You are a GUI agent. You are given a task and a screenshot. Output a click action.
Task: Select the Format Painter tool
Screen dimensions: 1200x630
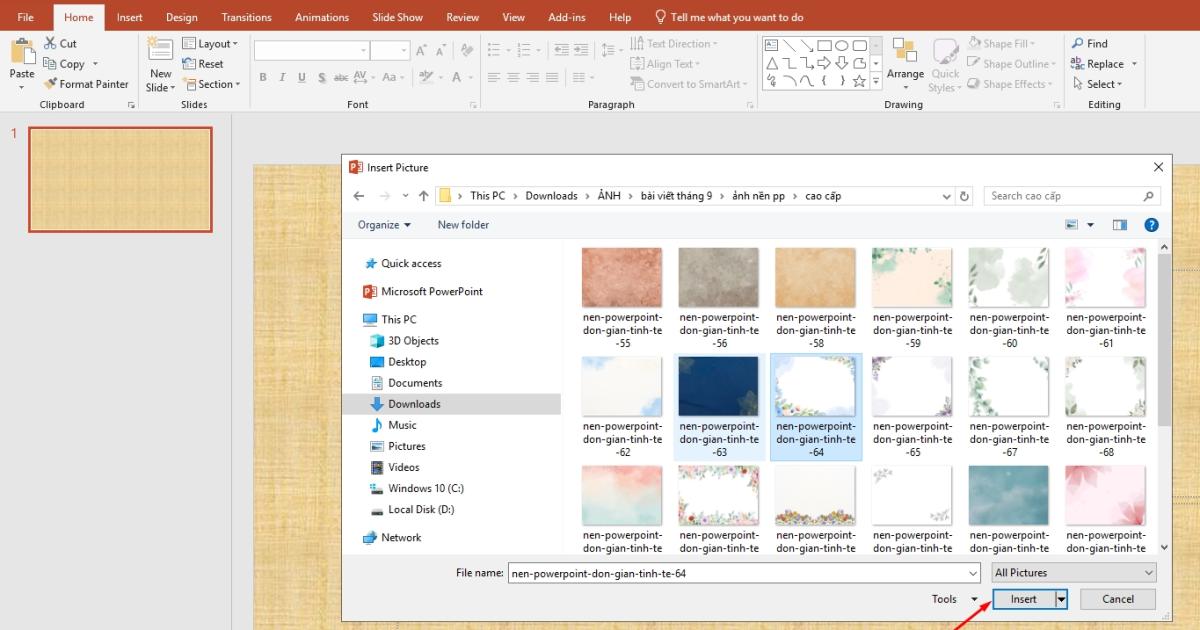click(x=86, y=84)
